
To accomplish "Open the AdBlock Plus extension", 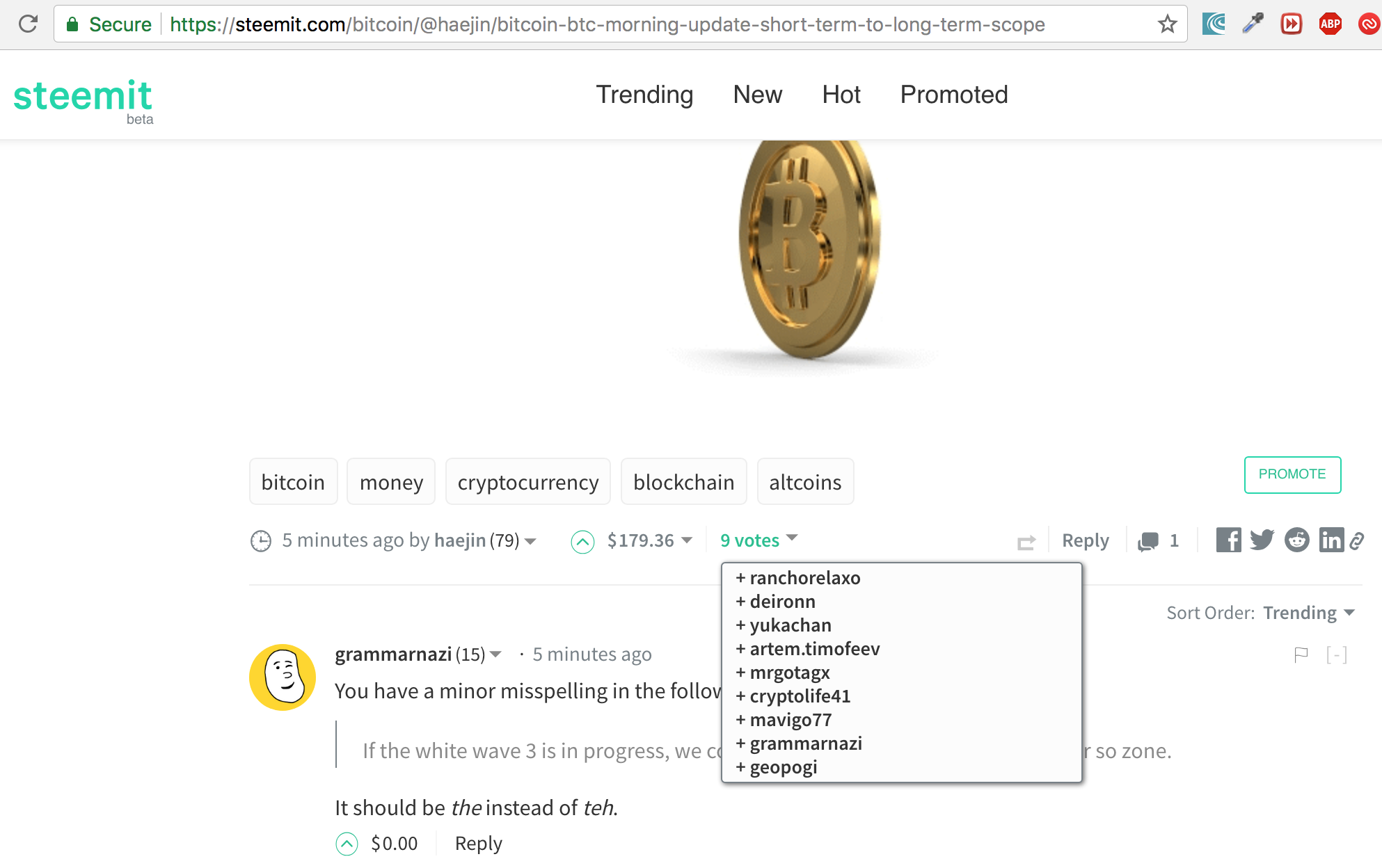I will 1330,24.
